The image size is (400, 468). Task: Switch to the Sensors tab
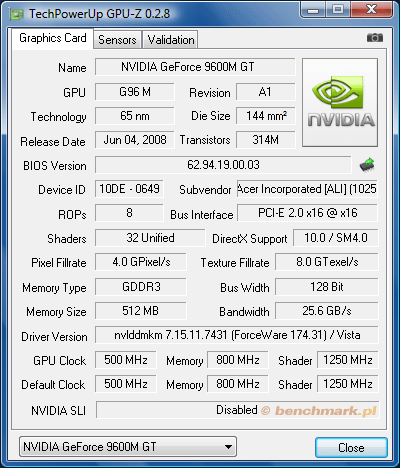click(117, 40)
